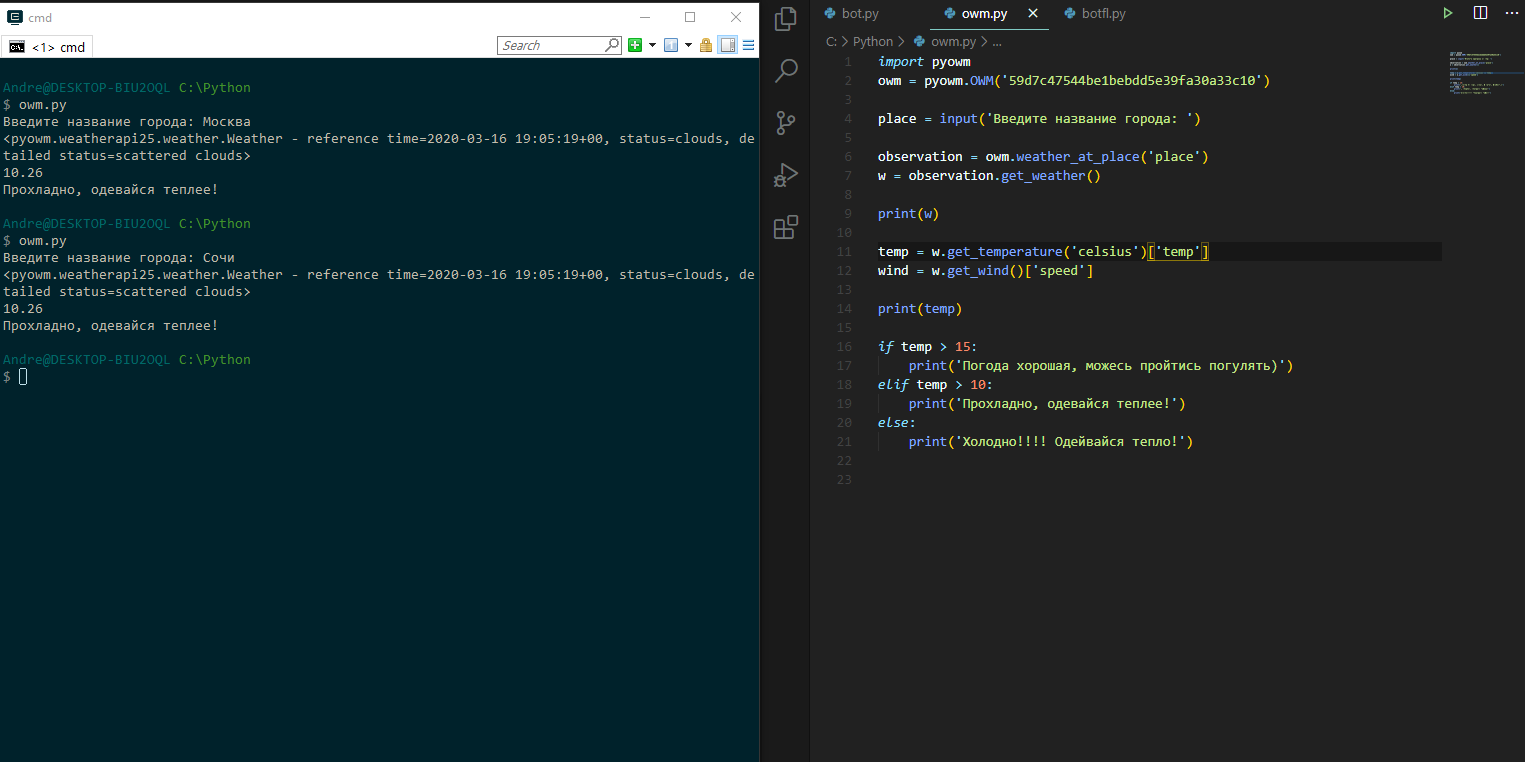Open ConEmu hamburger settings menu
The image size is (1525, 762).
[x=748, y=45]
